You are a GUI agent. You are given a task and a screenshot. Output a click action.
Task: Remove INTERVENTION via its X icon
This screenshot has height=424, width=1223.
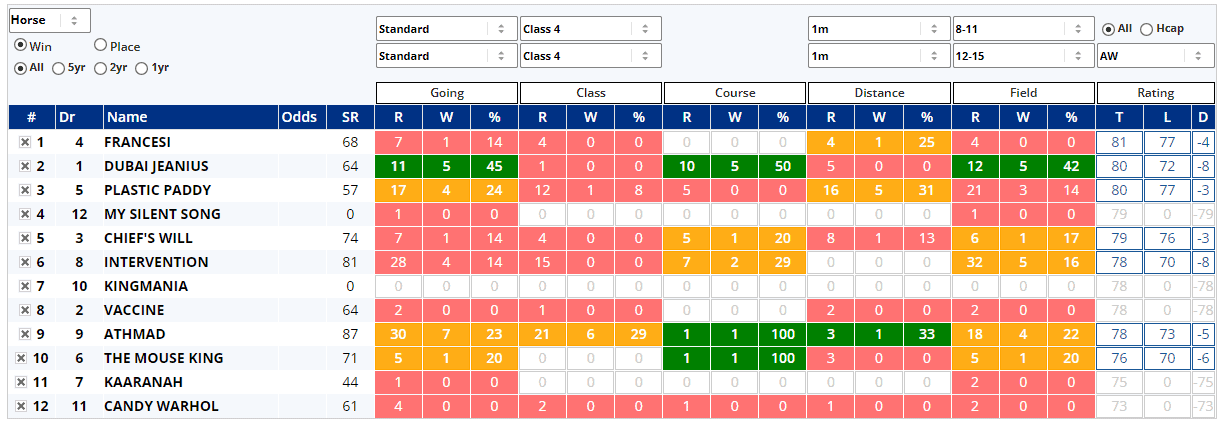click(x=24, y=262)
